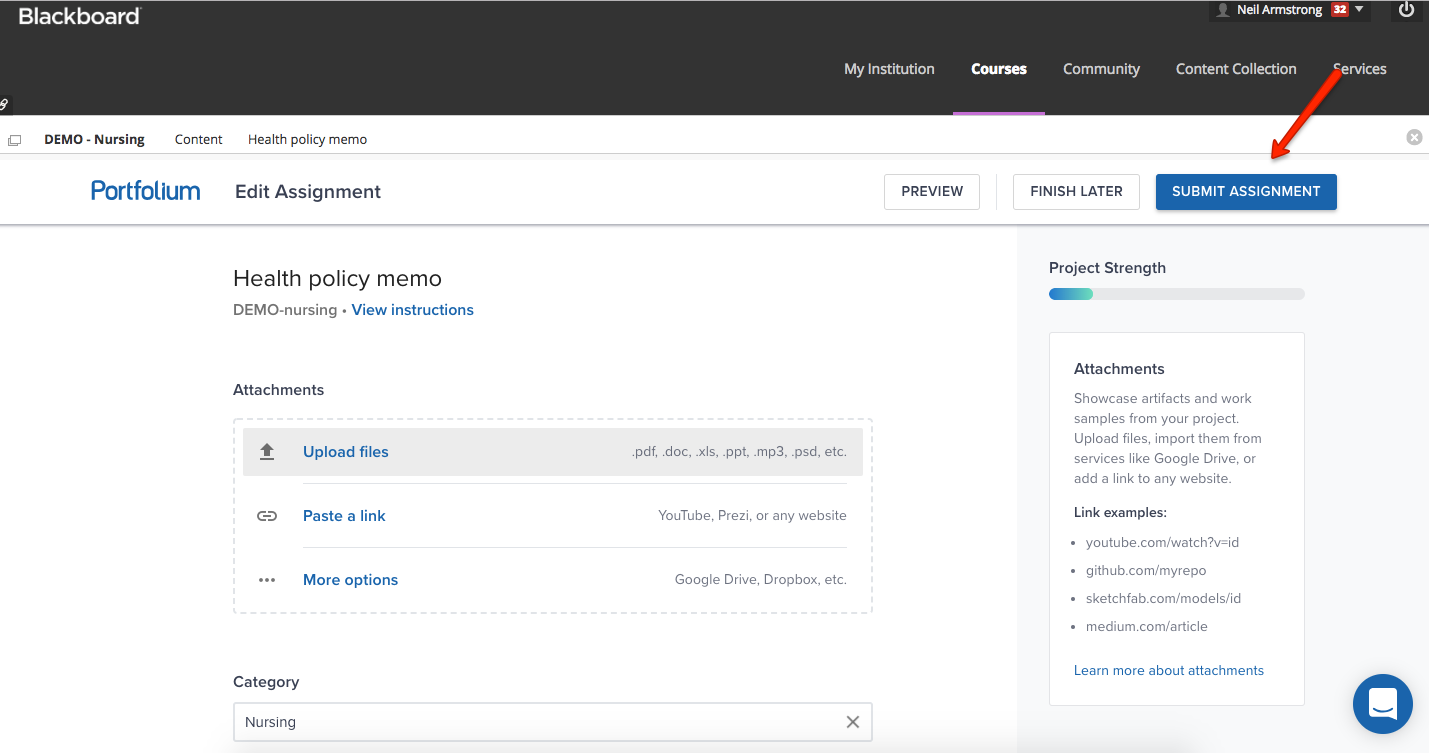1429x753 pixels.
Task: Open the Courses tab
Action: (x=999, y=69)
